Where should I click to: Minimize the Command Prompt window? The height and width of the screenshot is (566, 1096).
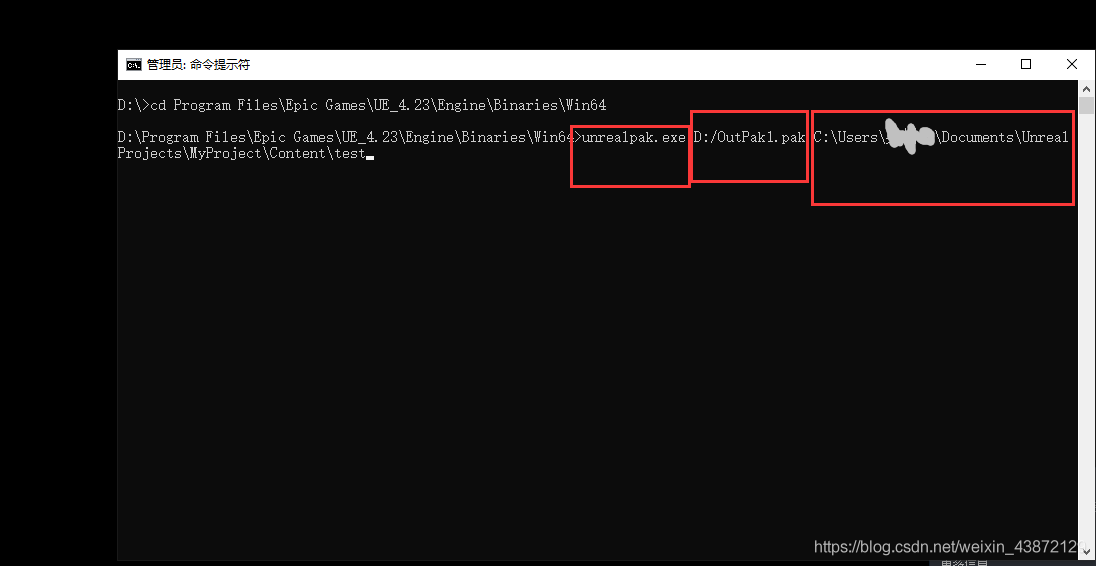pyautogui.click(x=978, y=64)
